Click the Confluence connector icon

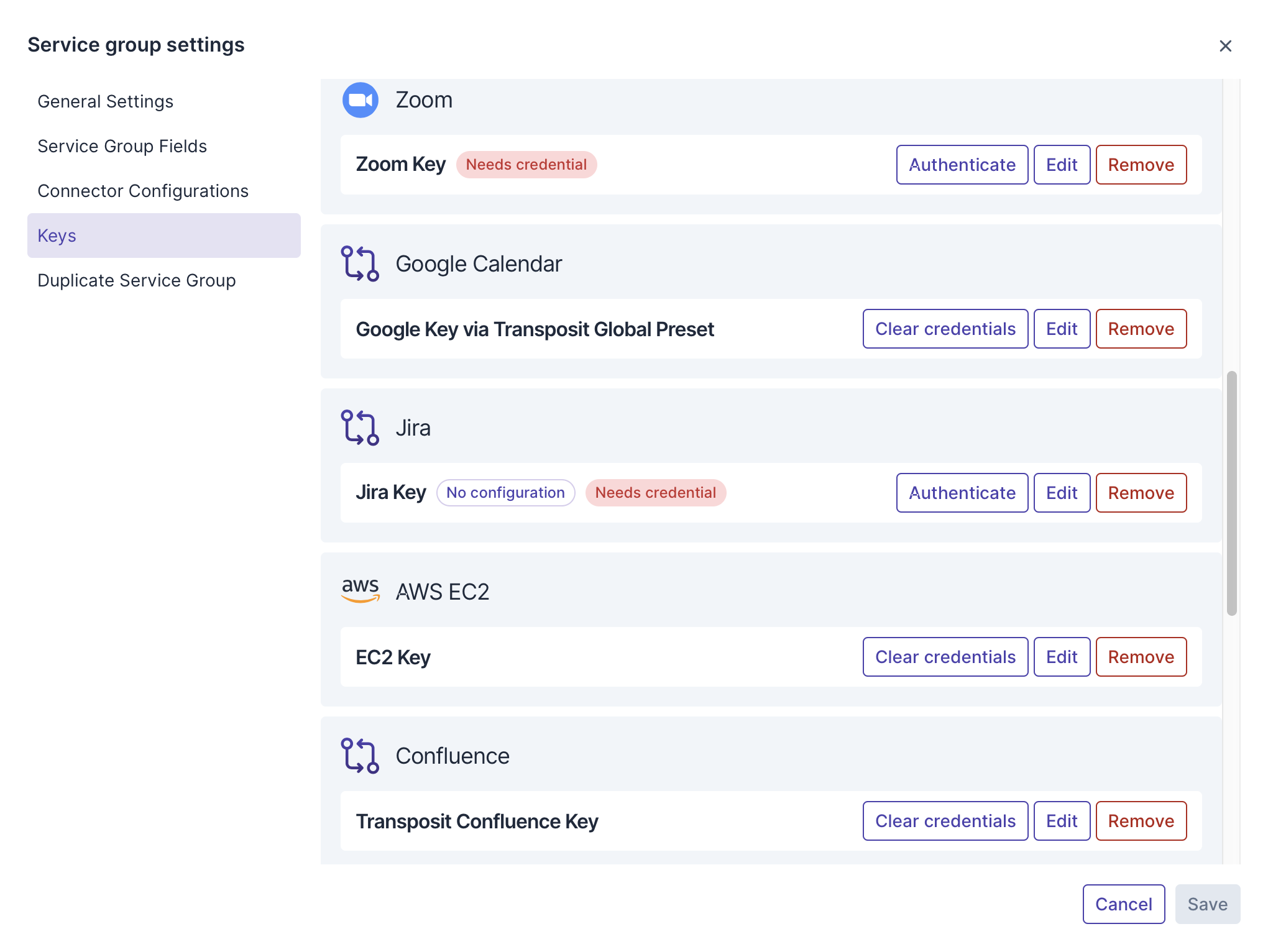[x=360, y=756]
